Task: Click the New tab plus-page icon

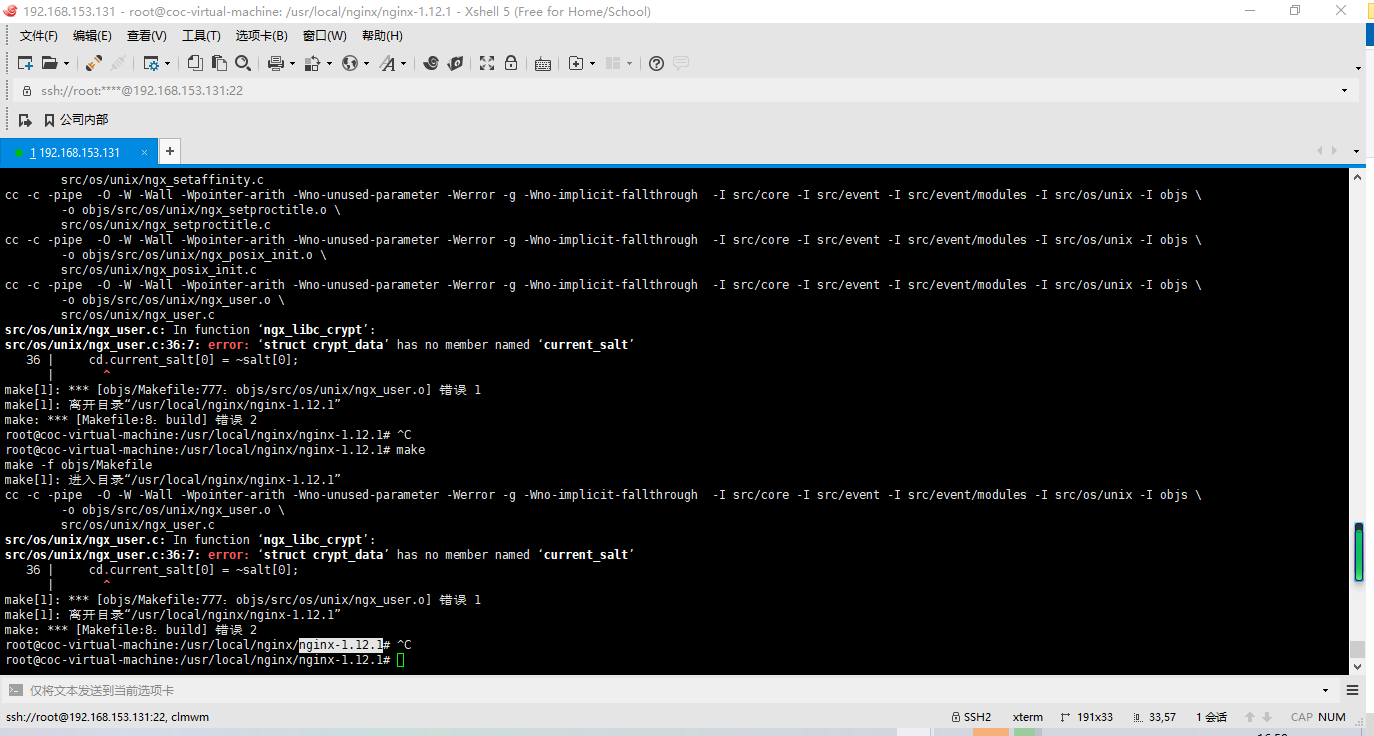Action: 576,63
